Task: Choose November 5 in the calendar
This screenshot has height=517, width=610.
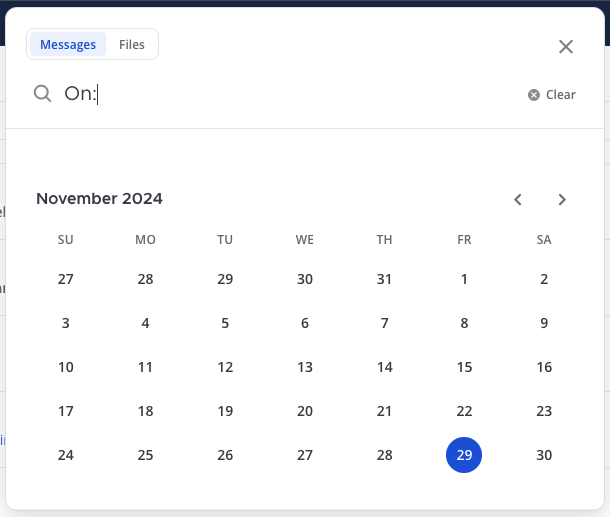Action: point(225,323)
